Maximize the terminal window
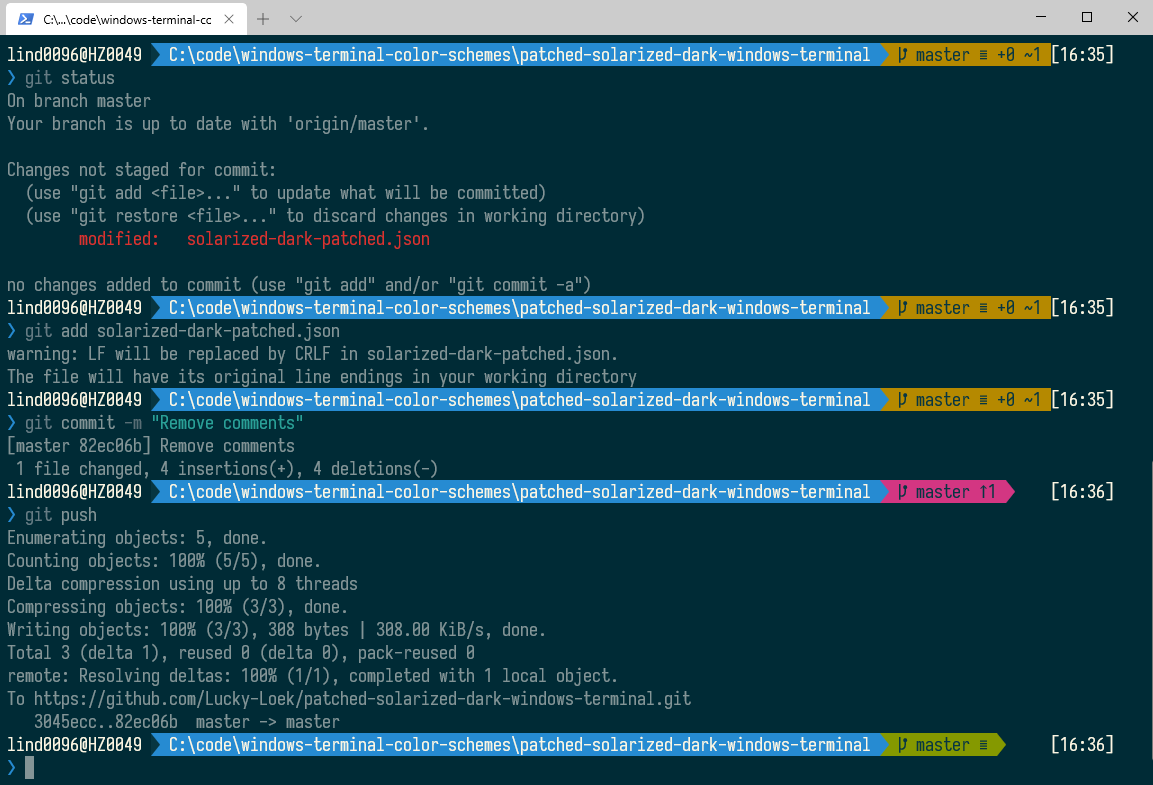1153x785 pixels. (x=1087, y=17)
